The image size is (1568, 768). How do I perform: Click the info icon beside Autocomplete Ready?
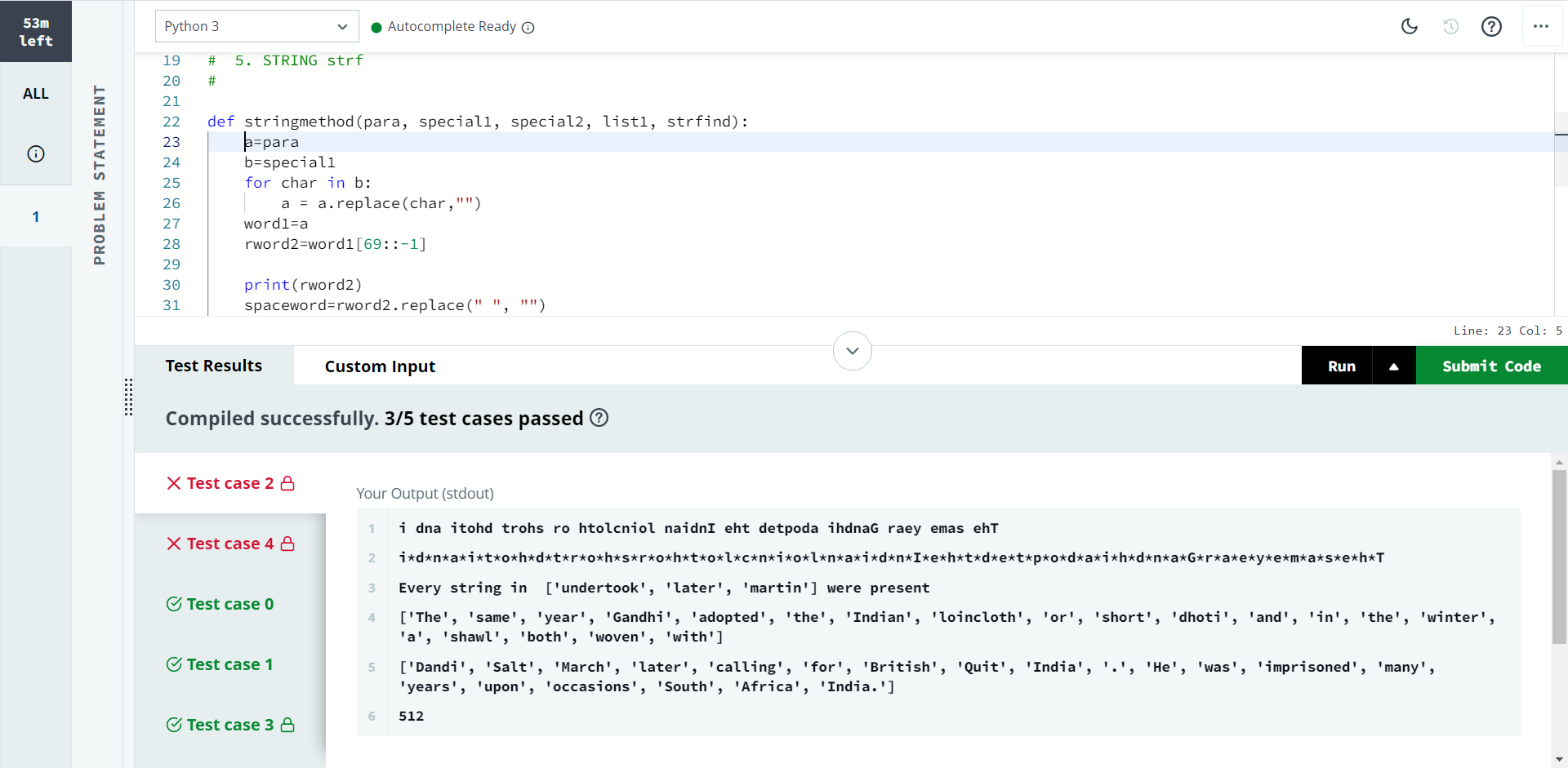pyautogui.click(x=528, y=27)
